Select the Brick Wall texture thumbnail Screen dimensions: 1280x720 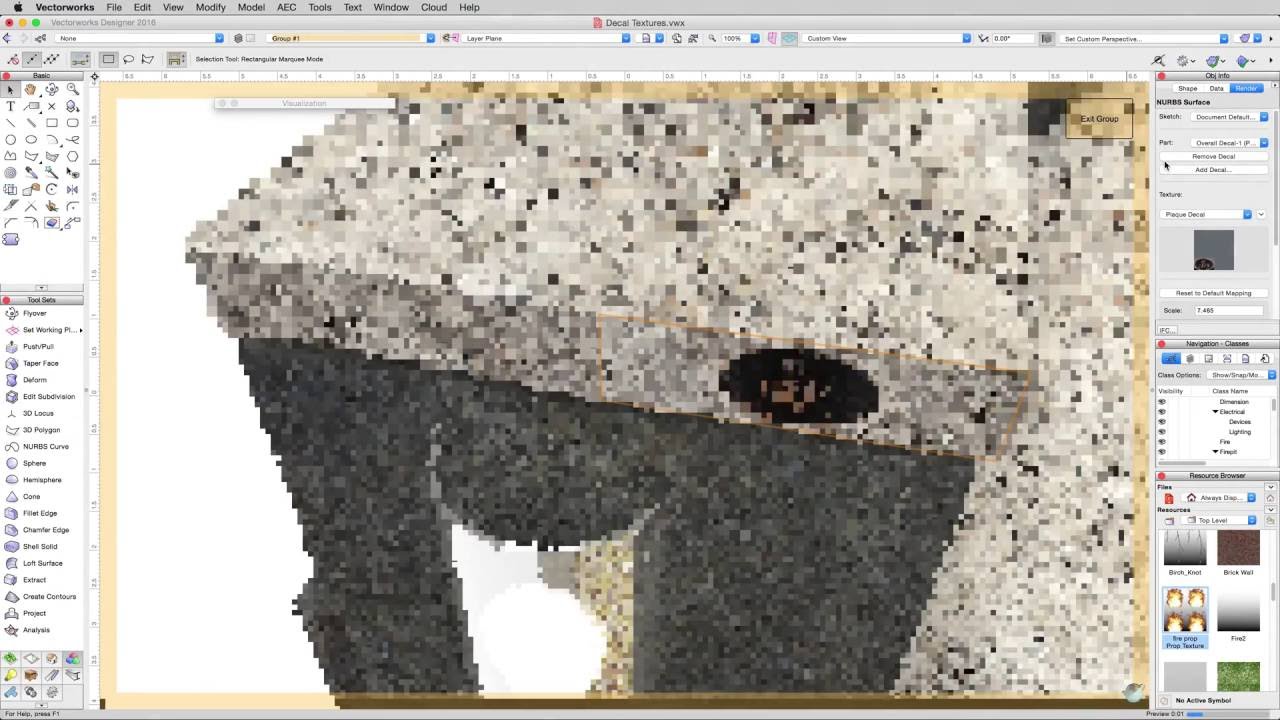click(x=1238, y=548)
